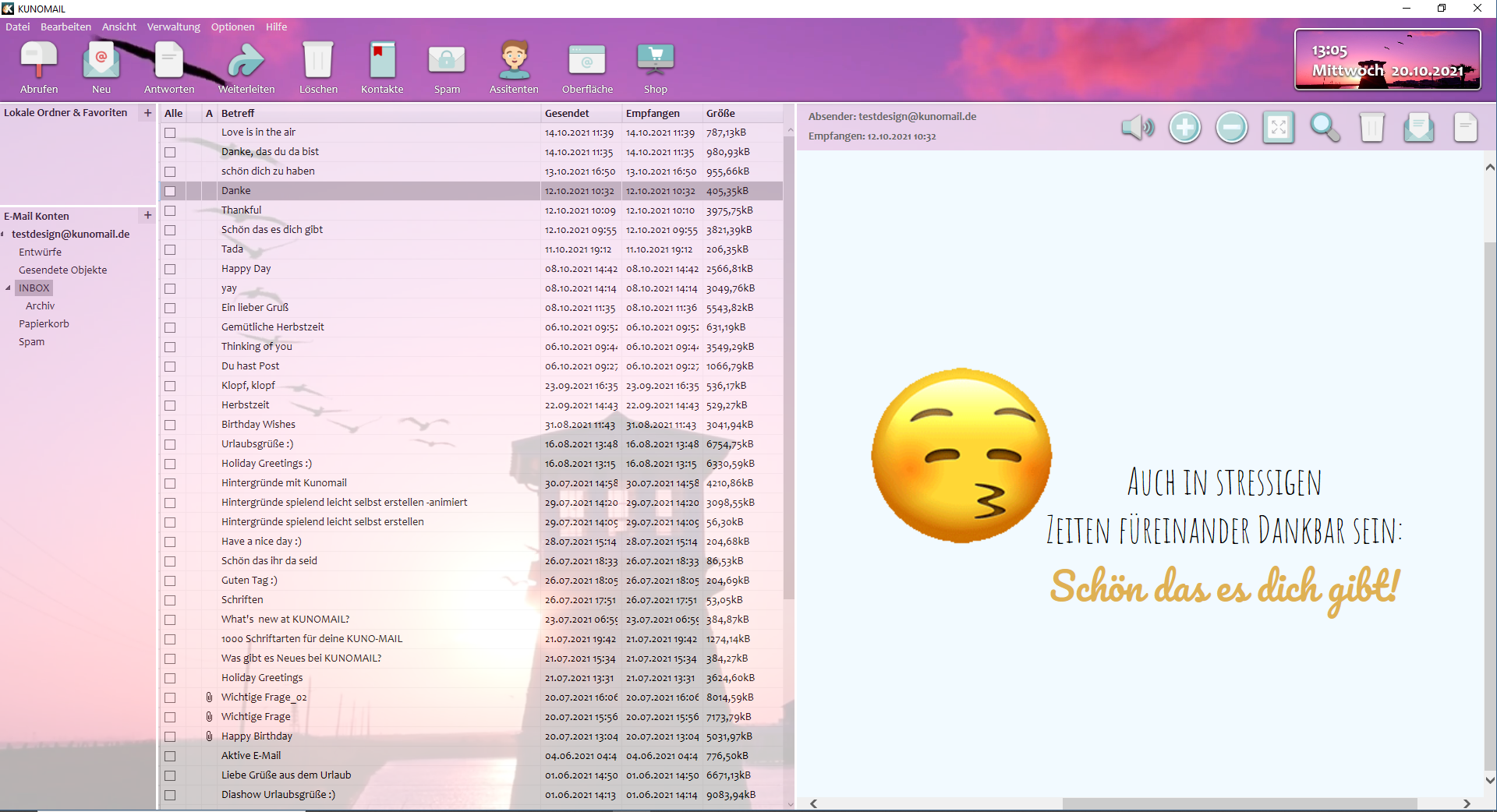Search in message with magnifier icon
This screenshot has width=1497, height=812.
click(1325, 127)
